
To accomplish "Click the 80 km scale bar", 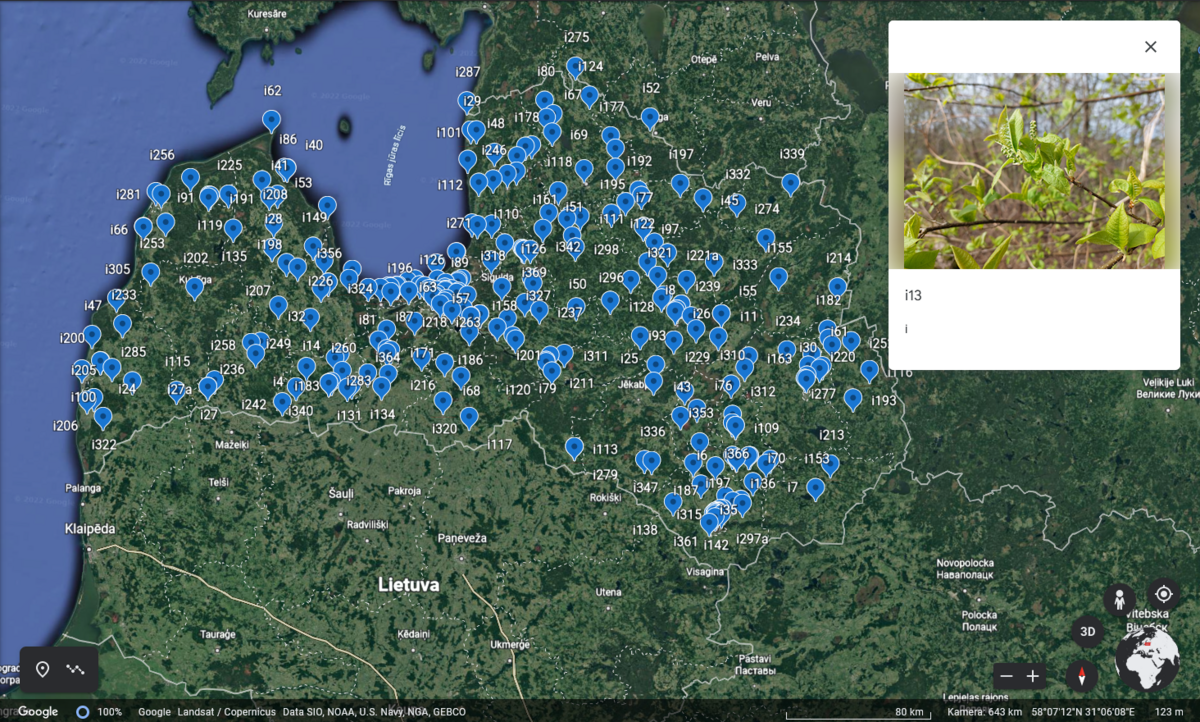I will point(909,712).
